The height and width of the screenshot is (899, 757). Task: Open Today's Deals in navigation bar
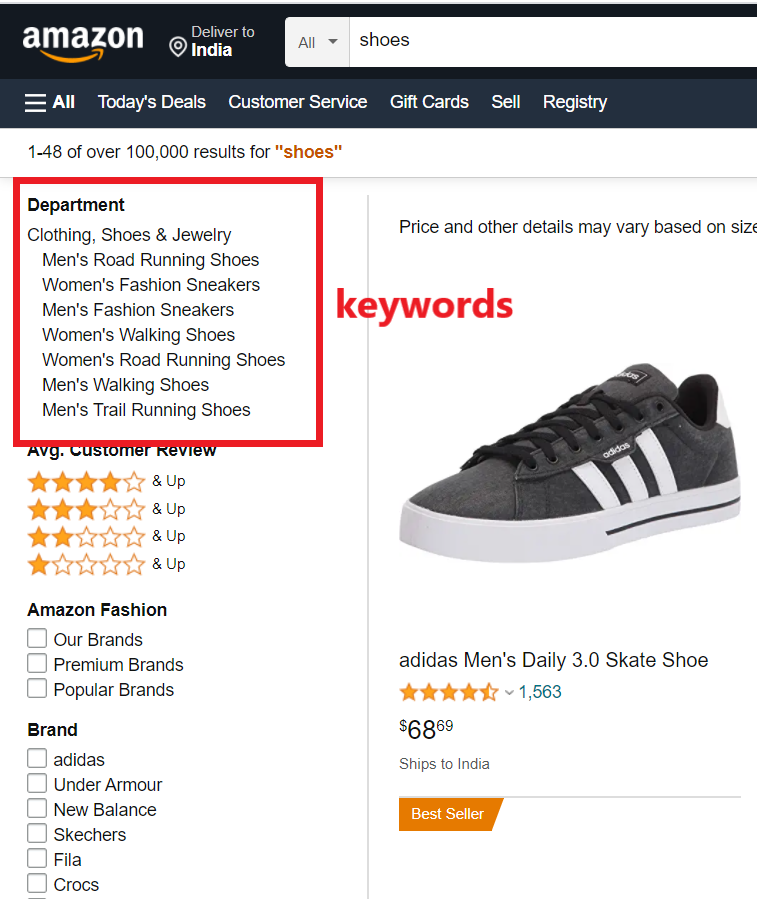coord(152,102)
